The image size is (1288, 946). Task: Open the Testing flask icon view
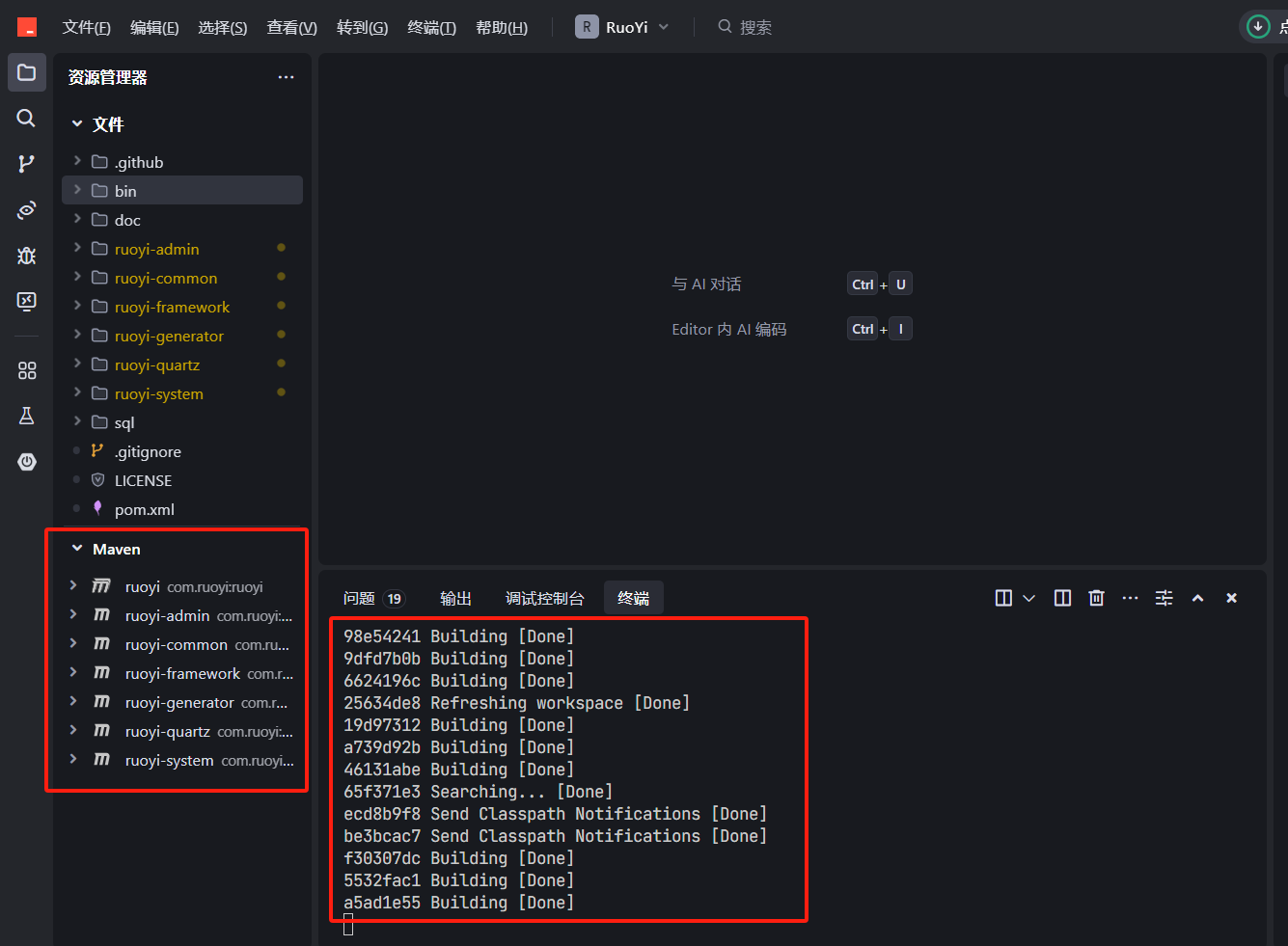[x=26, y=416]
